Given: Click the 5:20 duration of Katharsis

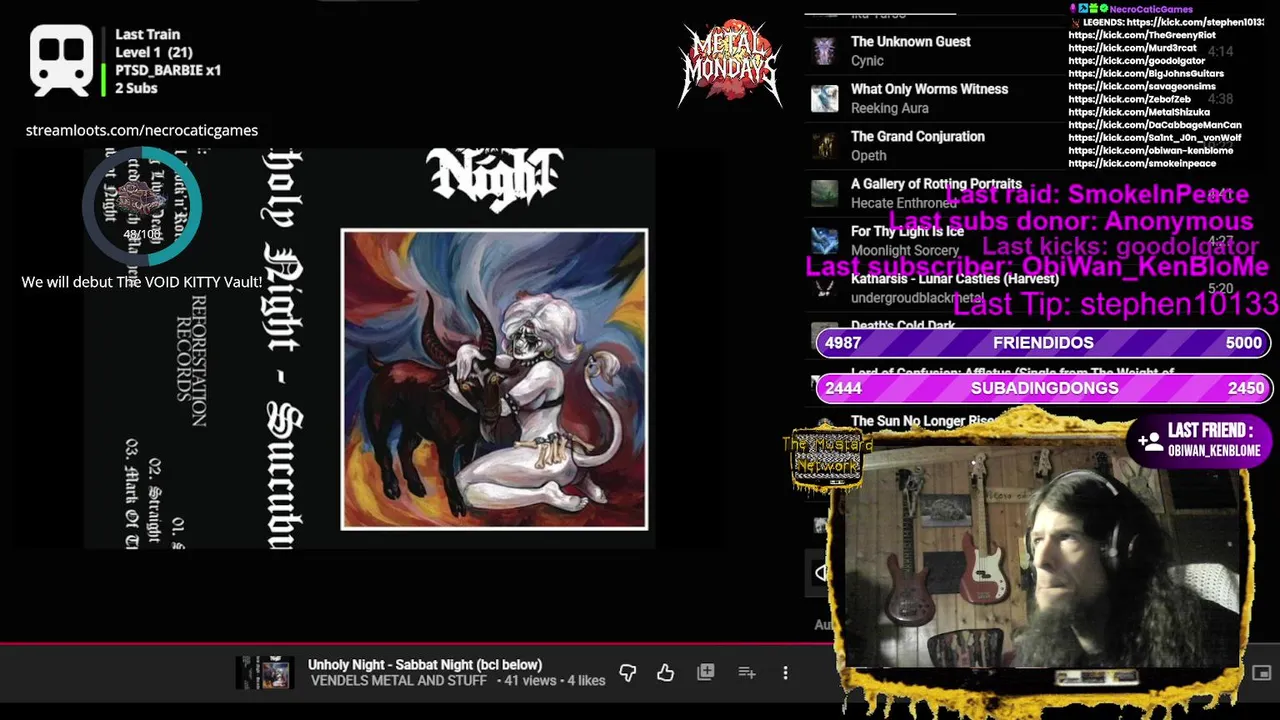Looking at the screenshot, I should [x=1220, y=289].
